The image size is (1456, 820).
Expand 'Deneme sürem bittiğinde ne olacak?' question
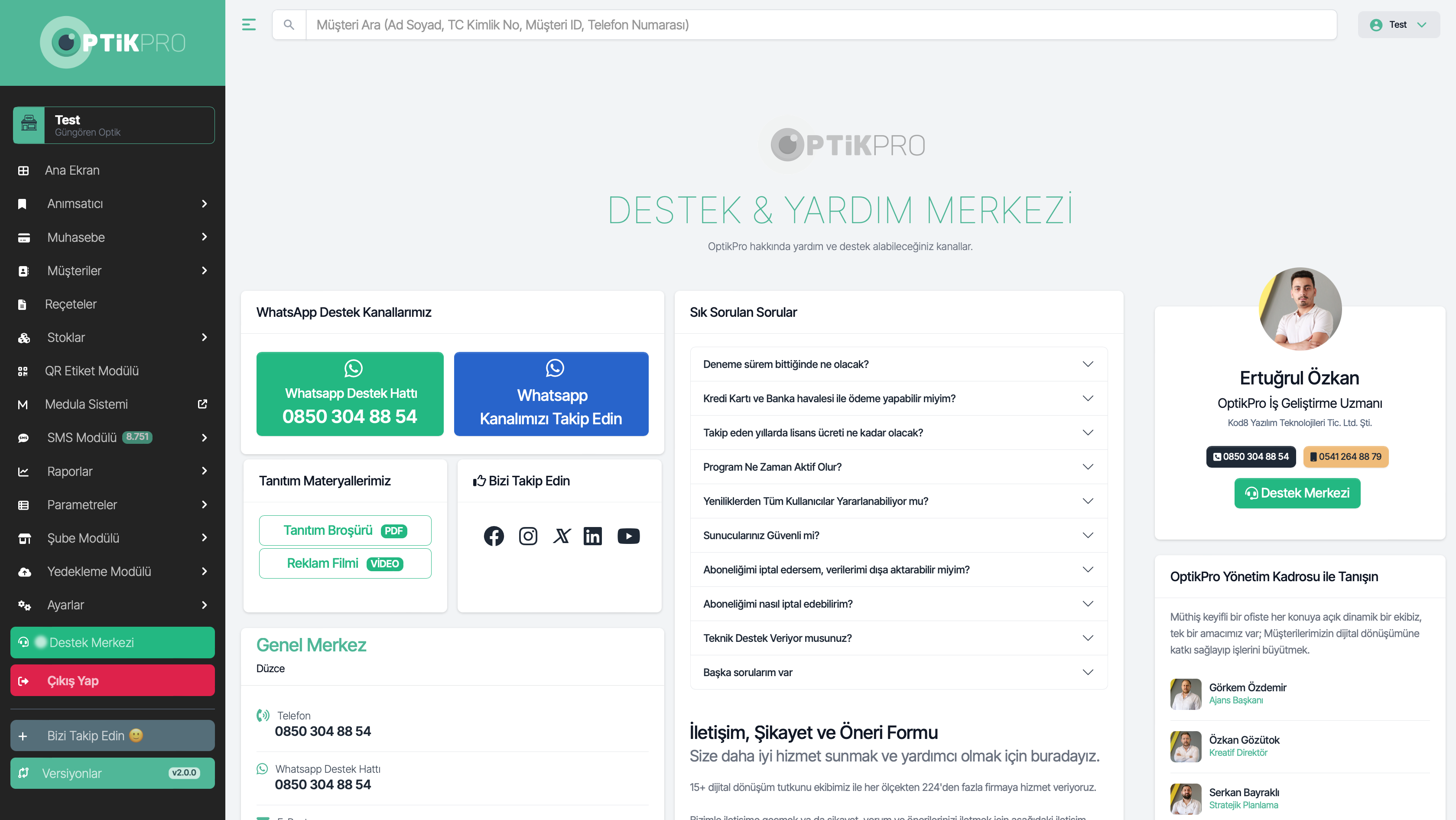[x=898, y=364]
